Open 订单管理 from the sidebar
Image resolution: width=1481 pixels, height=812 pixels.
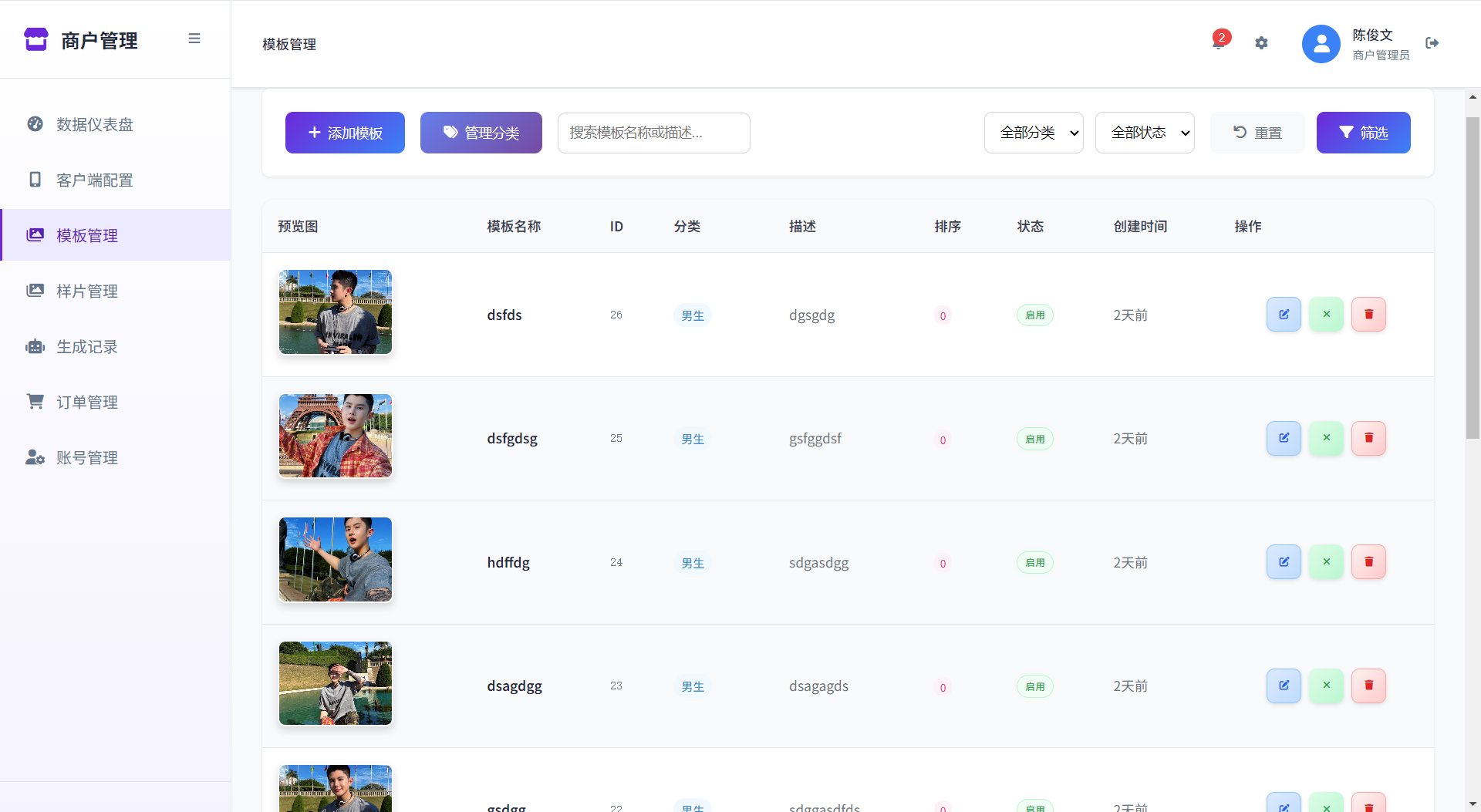click(86, 403)
